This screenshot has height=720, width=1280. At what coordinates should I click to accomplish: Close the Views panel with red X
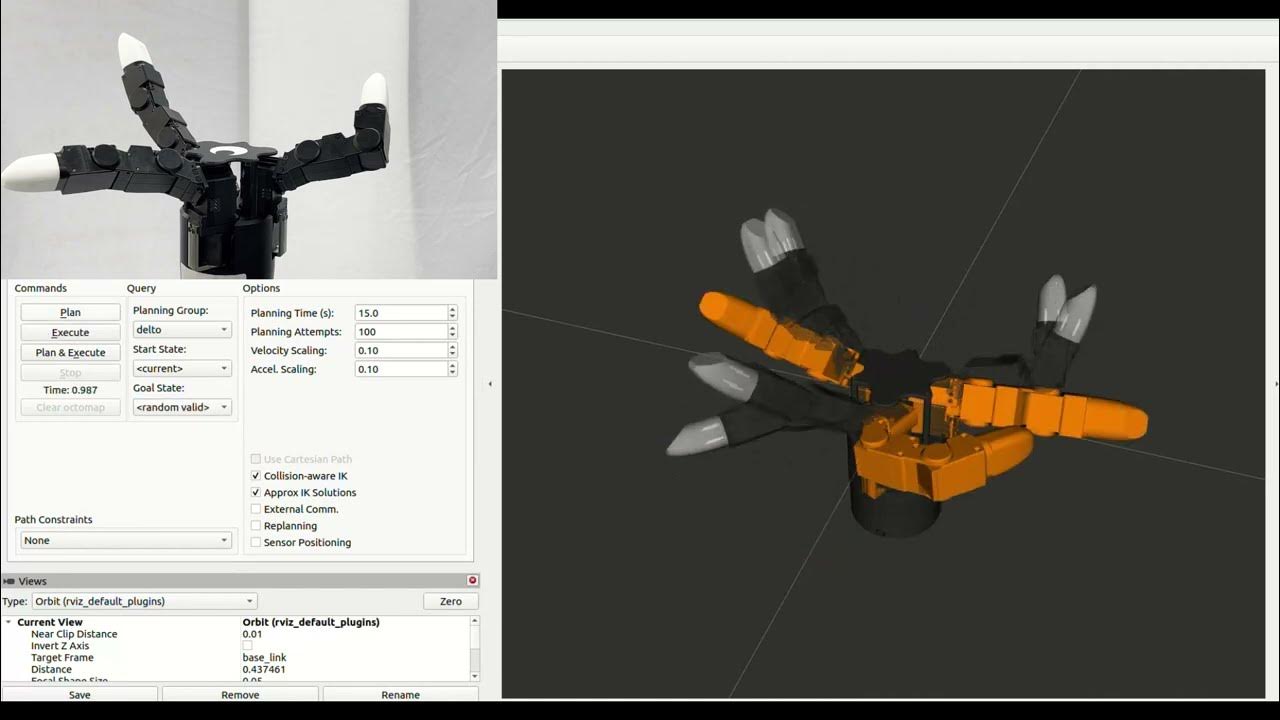click(472, 581)
